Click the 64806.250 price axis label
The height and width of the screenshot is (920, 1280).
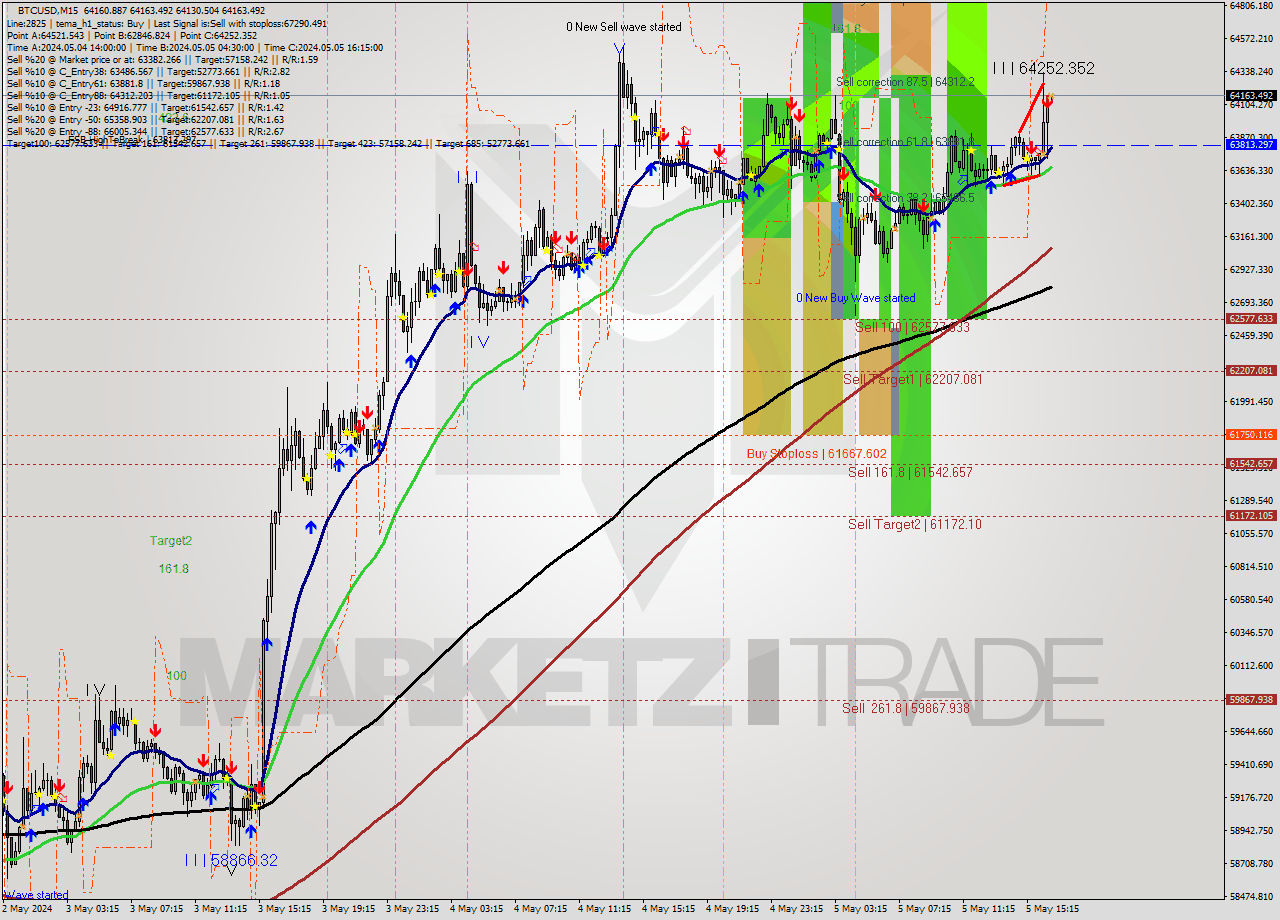(x=1251, y=6)
